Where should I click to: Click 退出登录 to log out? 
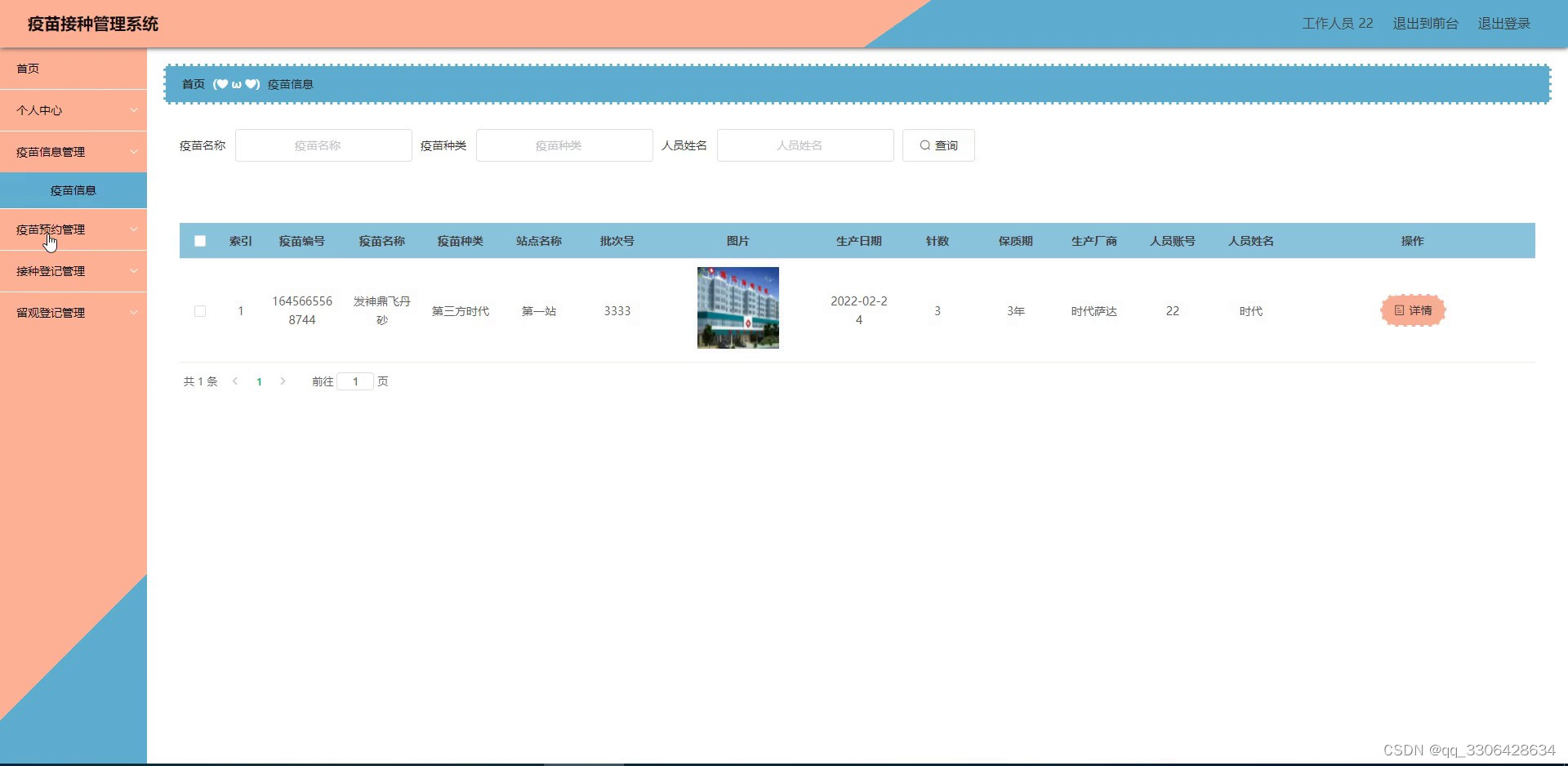tap(1503, 24)
